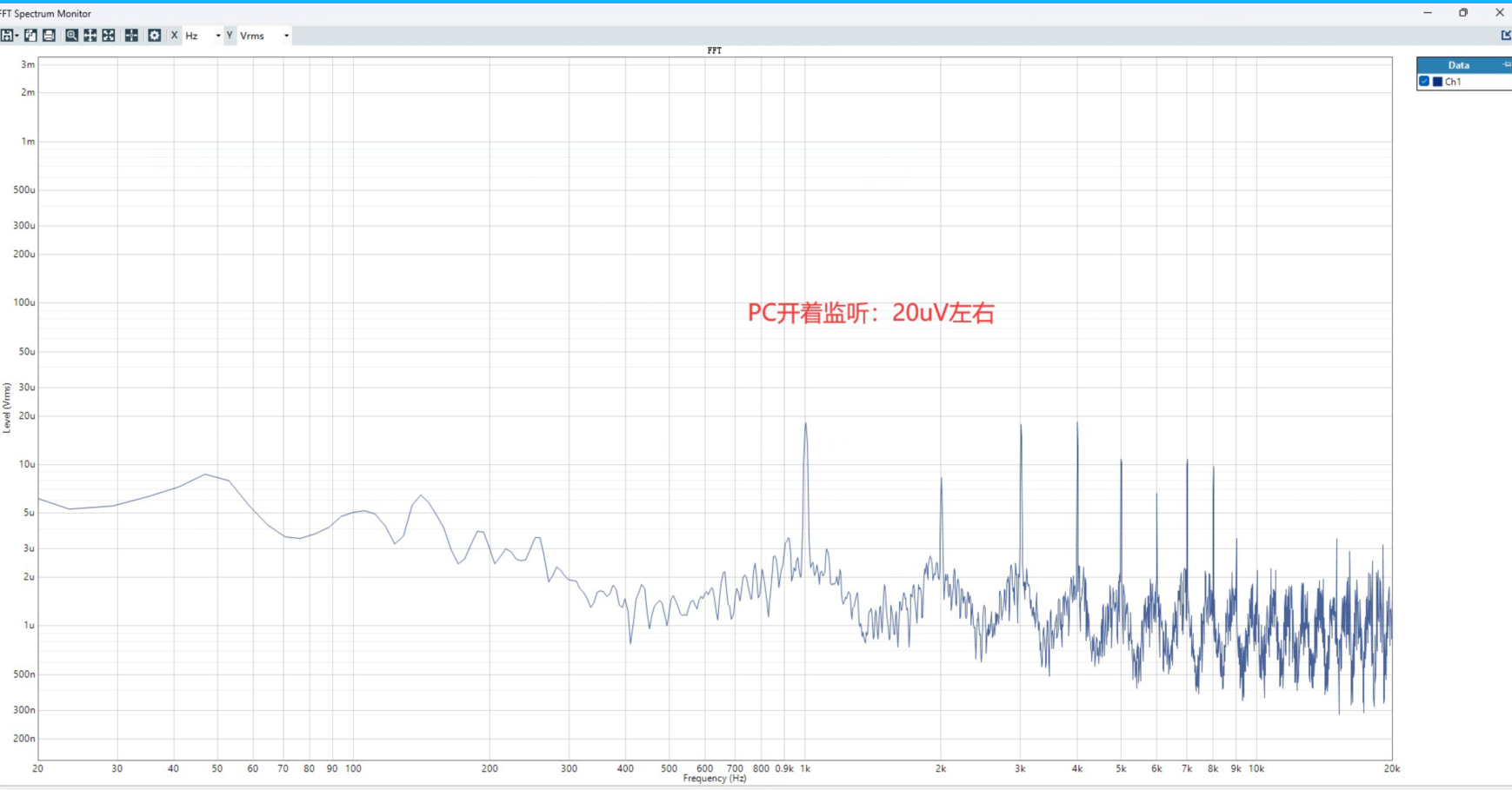Click the Frequency (Hz) axis label
The height and width of the screenshot is (790, 1512).
pos(715,779)
